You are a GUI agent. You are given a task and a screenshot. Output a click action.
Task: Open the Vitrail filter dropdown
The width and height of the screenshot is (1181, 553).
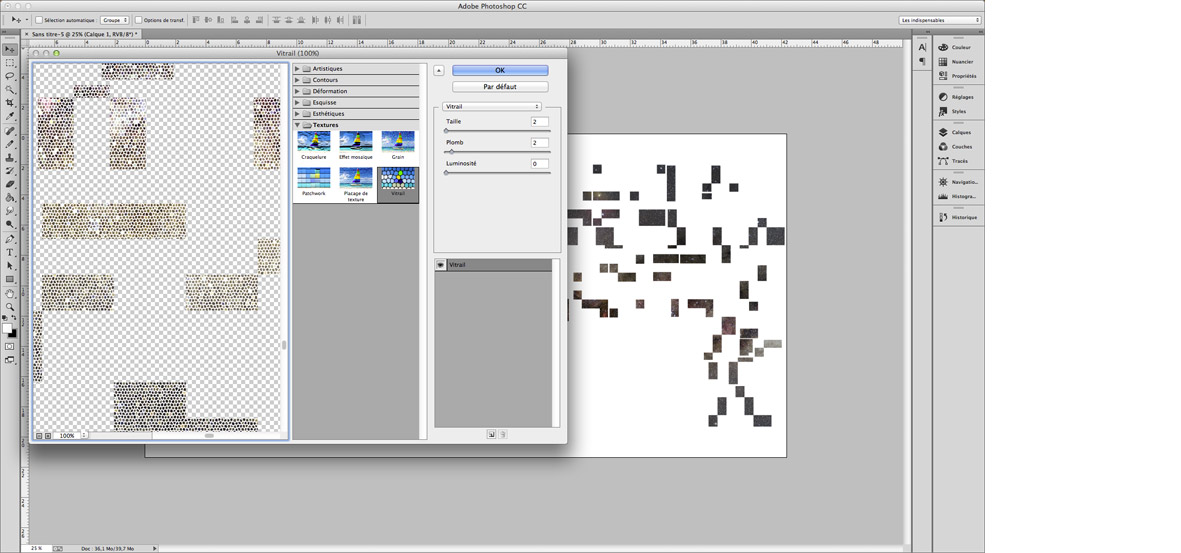tap(492, 106)
